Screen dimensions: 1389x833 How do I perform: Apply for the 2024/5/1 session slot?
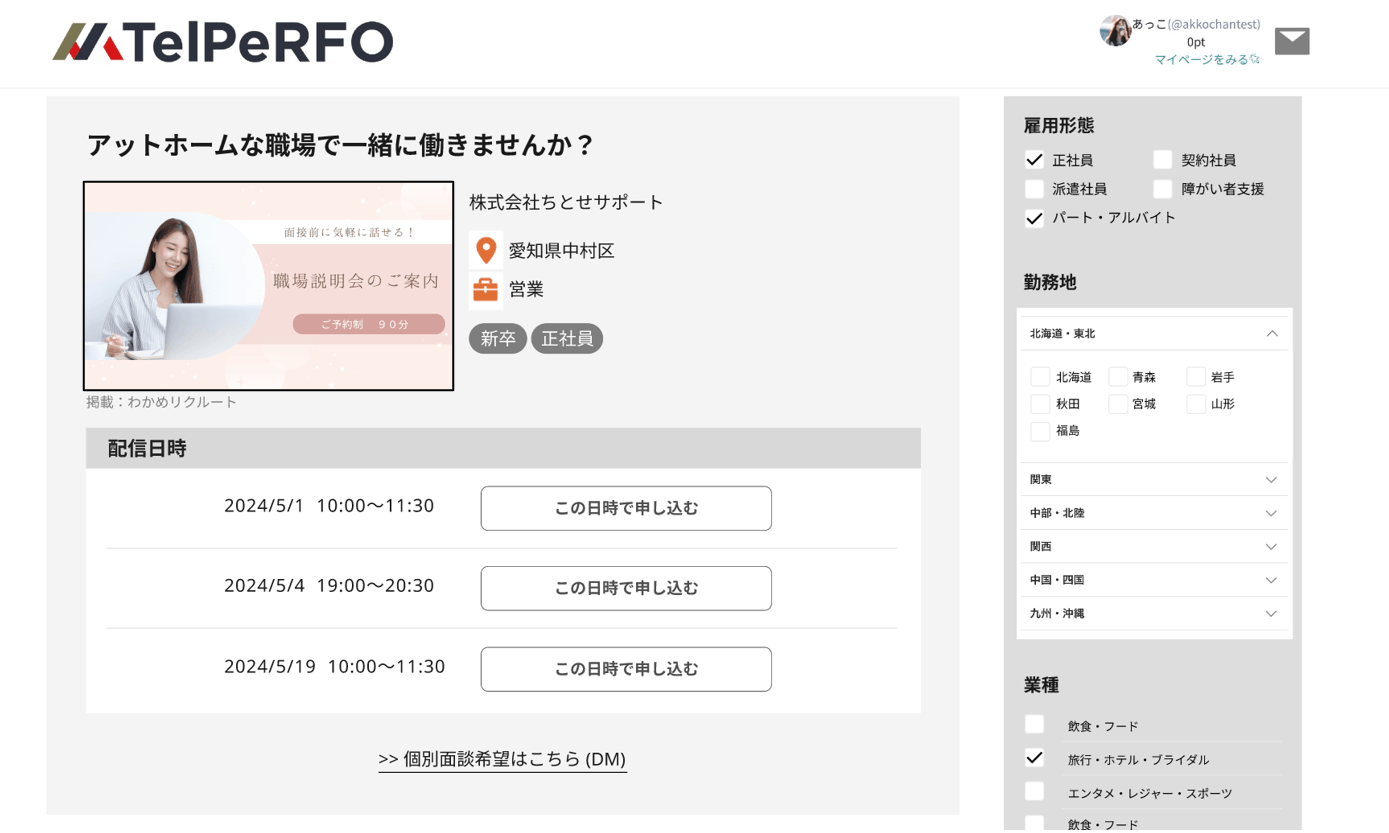click(625, 508)
